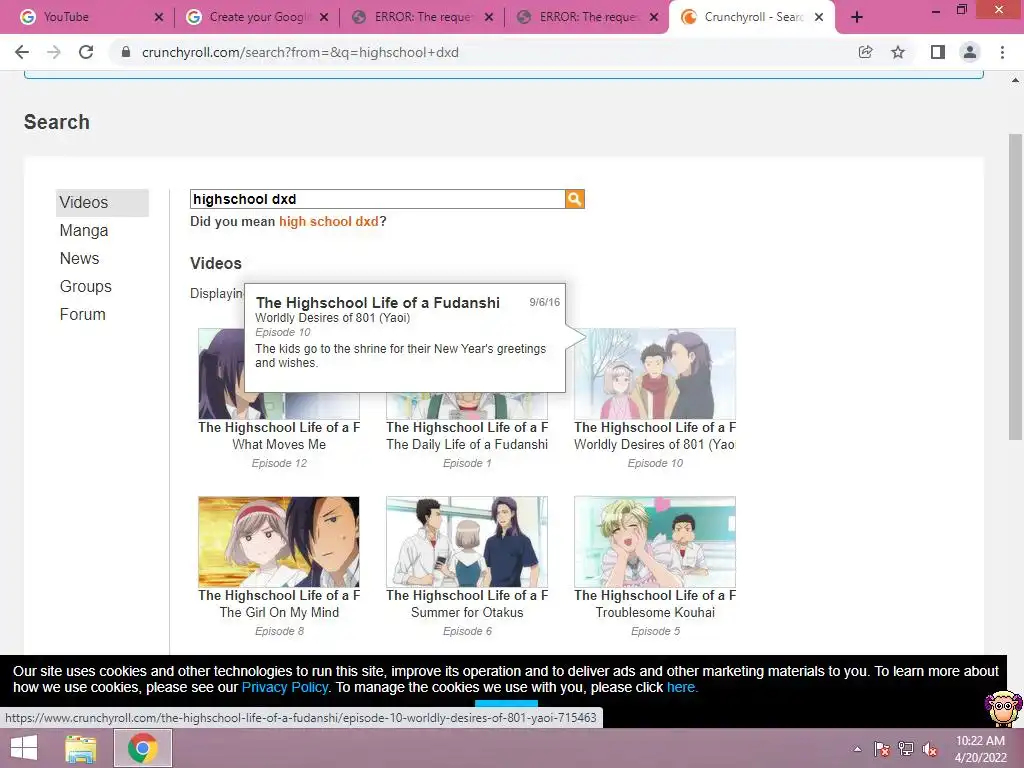Click the 'high school dxd' suggestion link
This screenshot has height=768, width=1024.
pyautogui.click(x=328, y=221)
